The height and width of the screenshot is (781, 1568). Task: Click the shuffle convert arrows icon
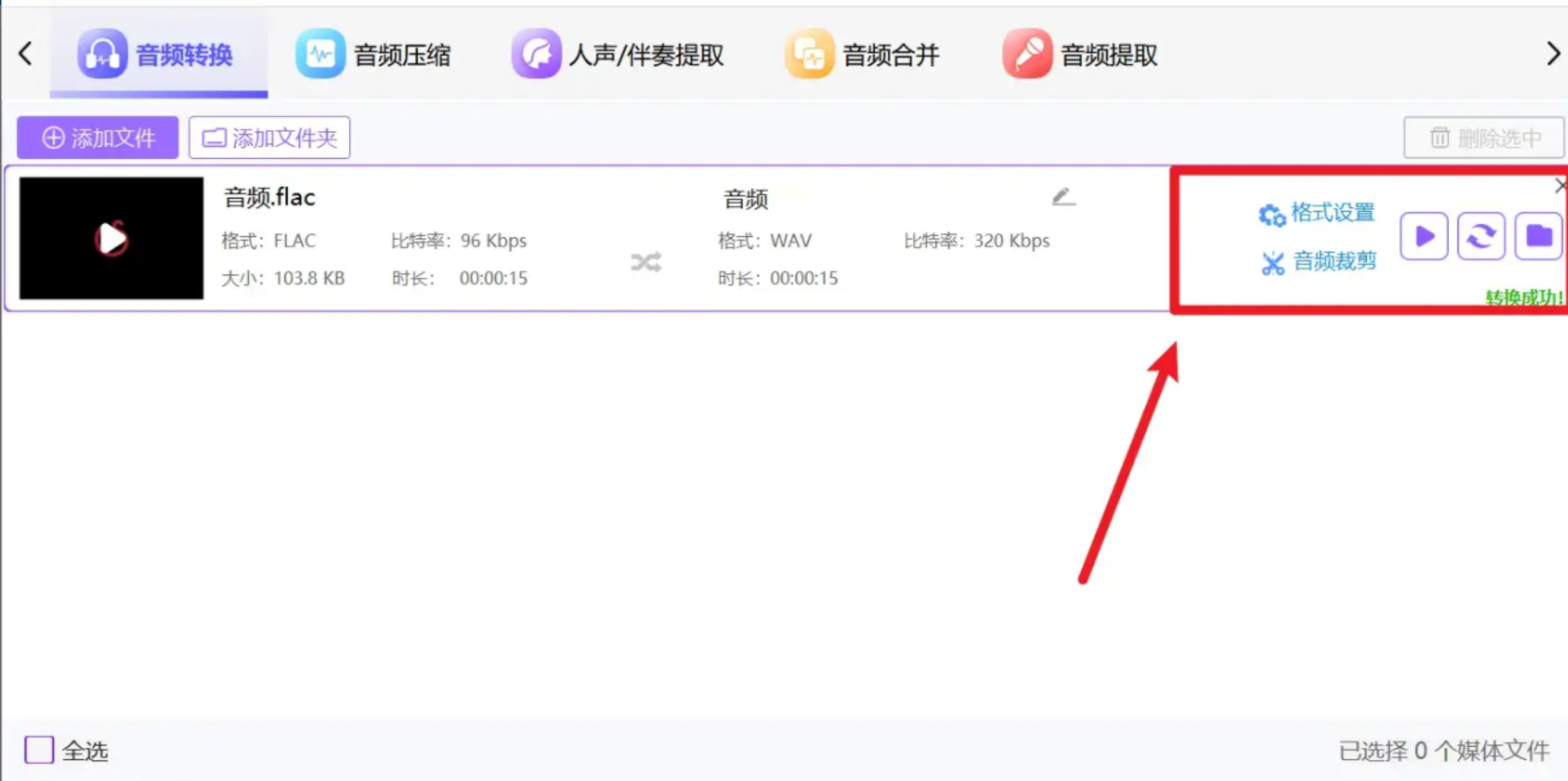(x=646, y=262)
